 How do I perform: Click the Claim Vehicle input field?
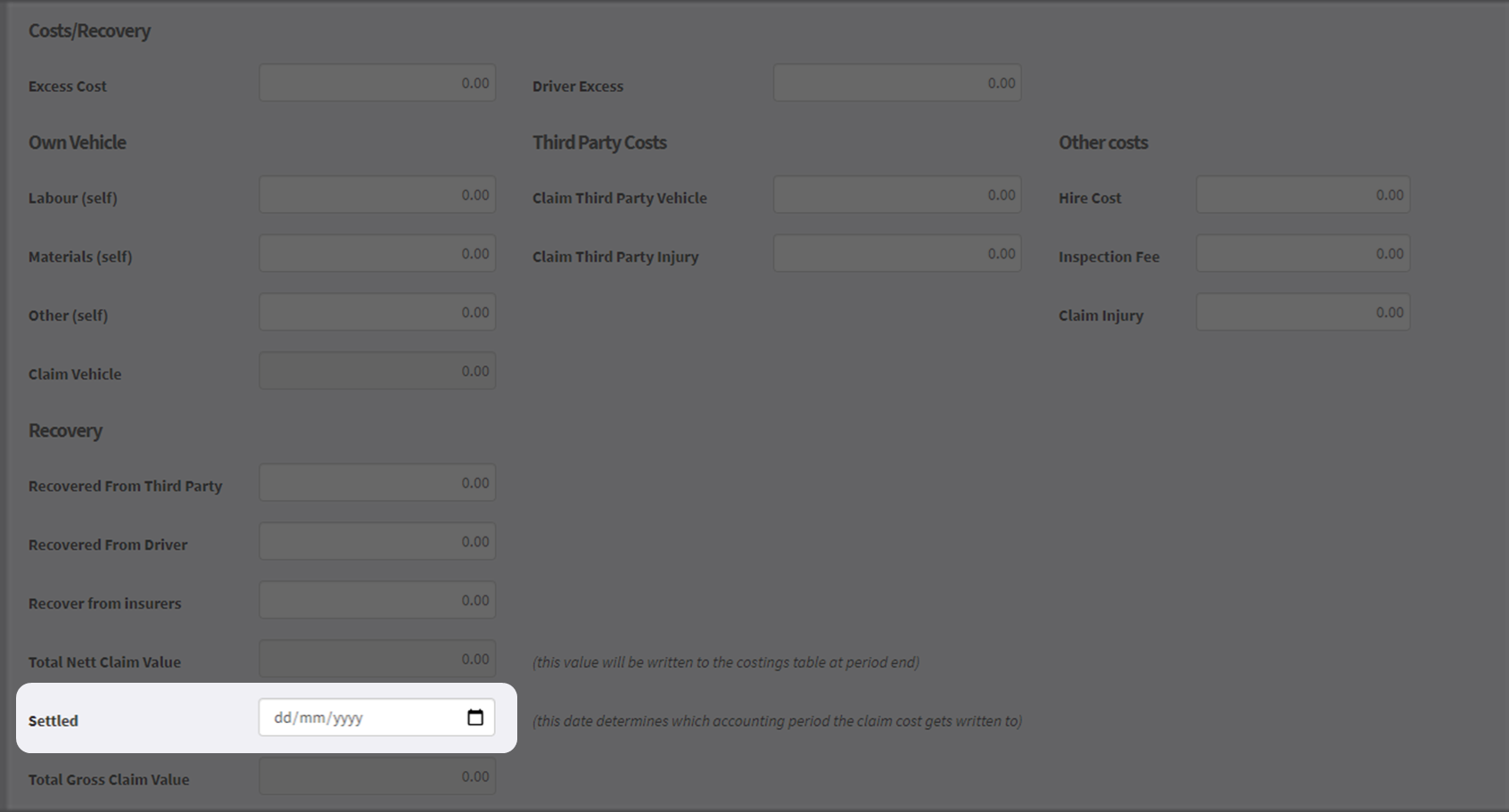click(x=377, y=371)
